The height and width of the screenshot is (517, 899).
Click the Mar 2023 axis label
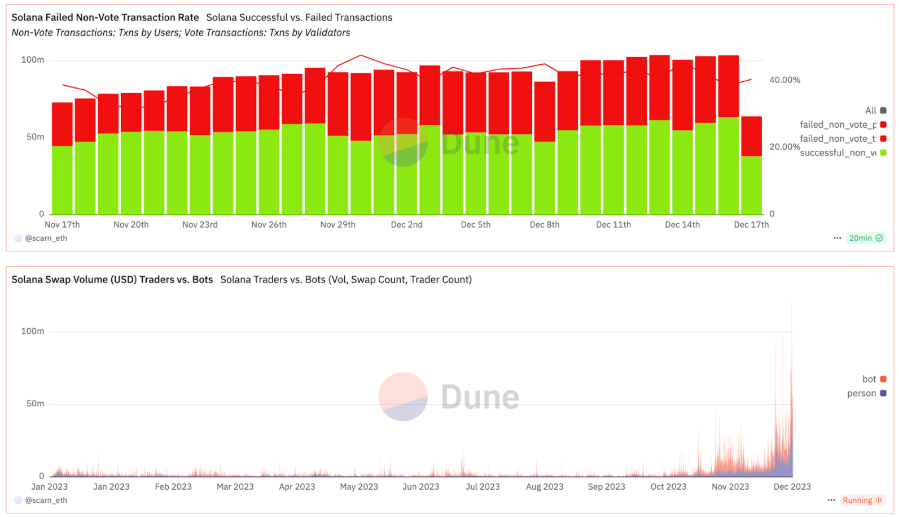235,487
